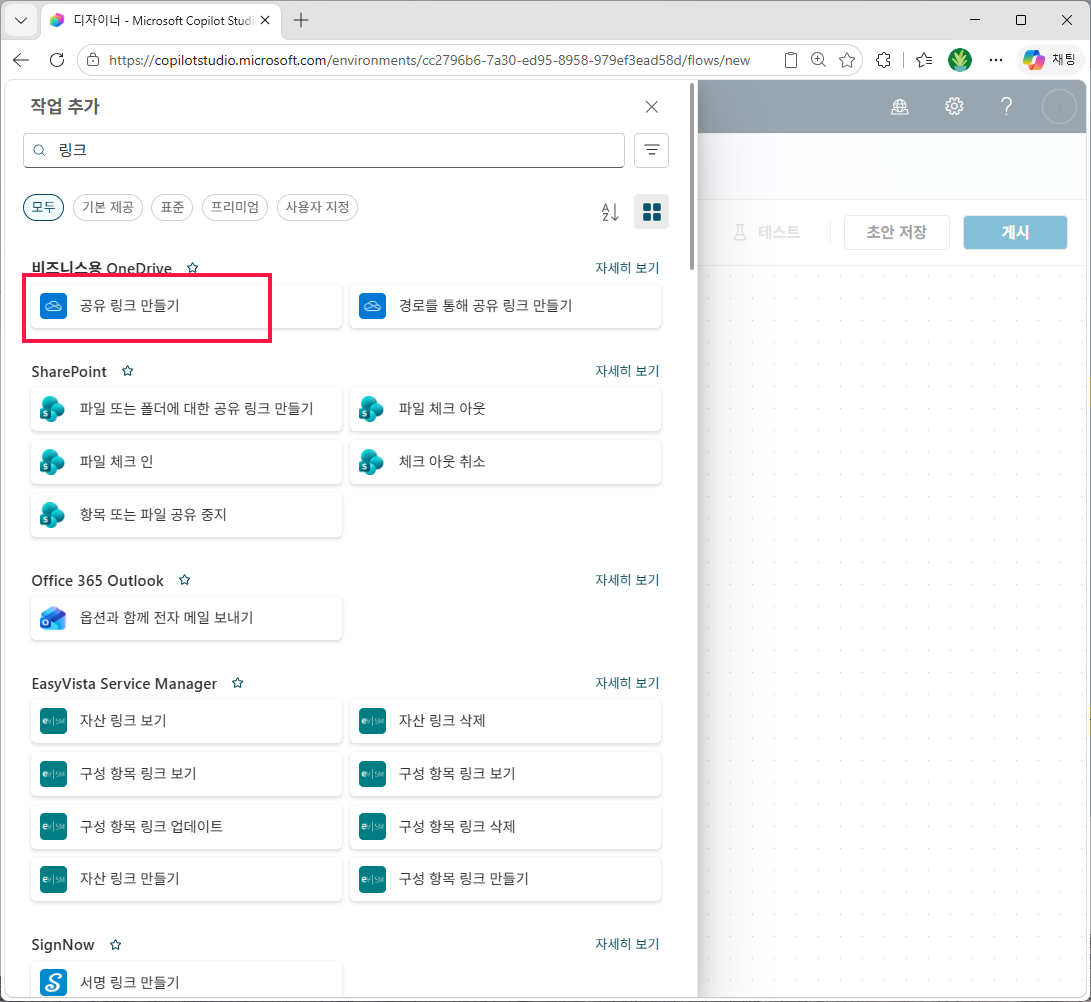Click the 링크 search field
1091x1002 pixels.
[x=324, y=150]
